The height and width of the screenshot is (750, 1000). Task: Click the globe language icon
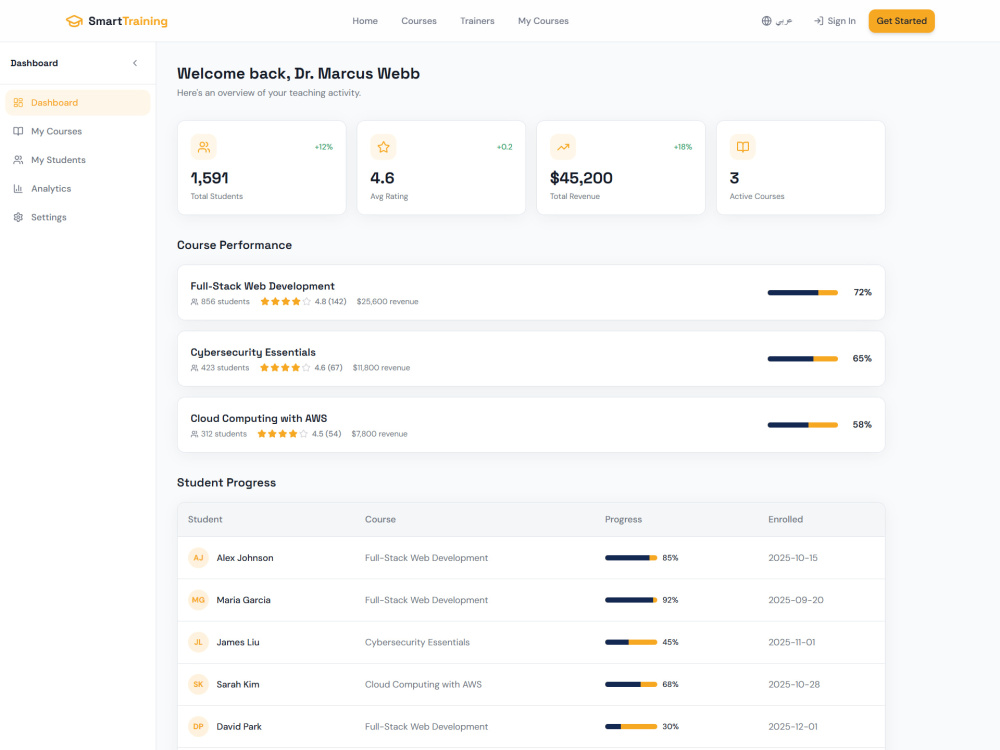coord(767,21)
